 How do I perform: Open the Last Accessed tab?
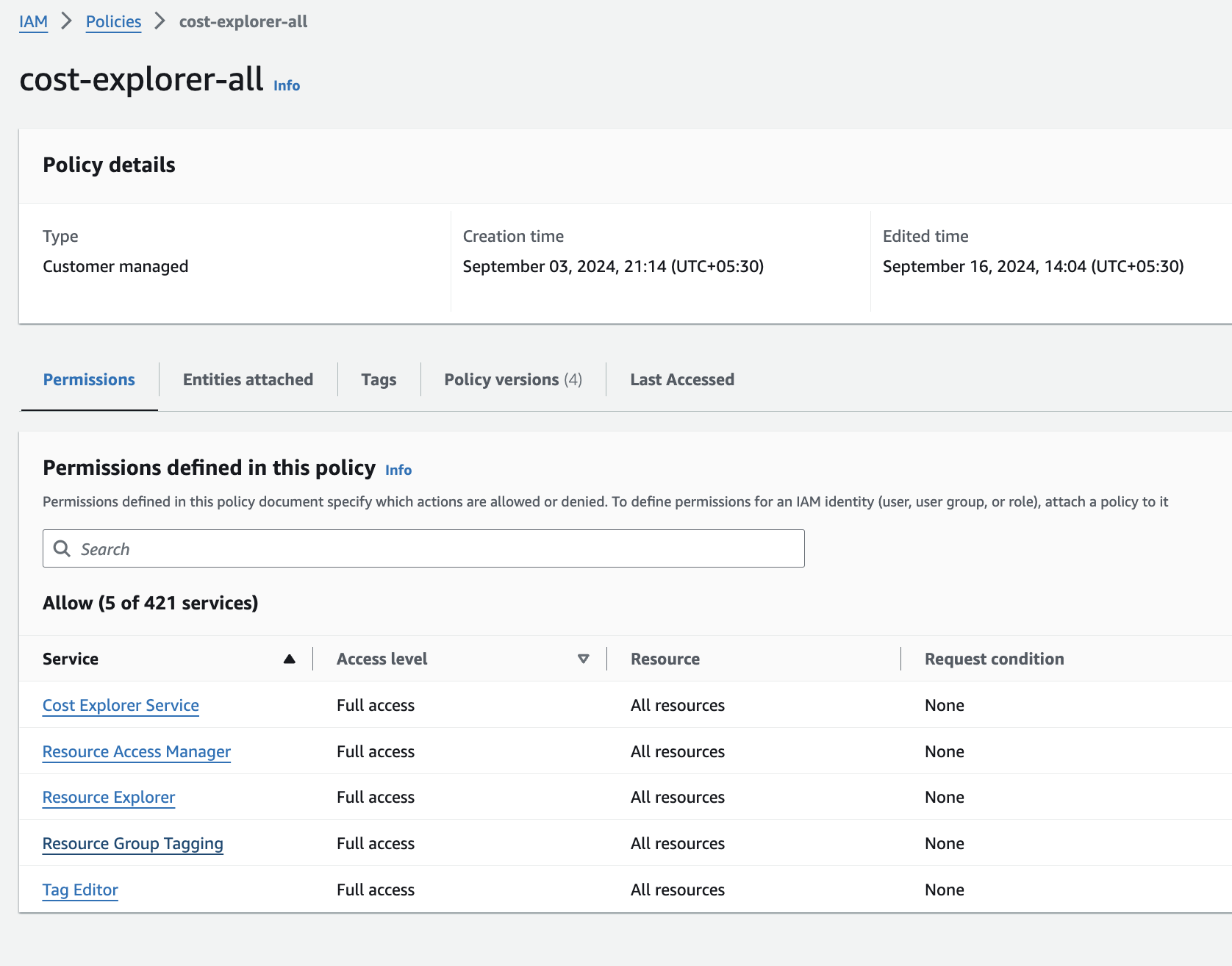tap(681, 379)
